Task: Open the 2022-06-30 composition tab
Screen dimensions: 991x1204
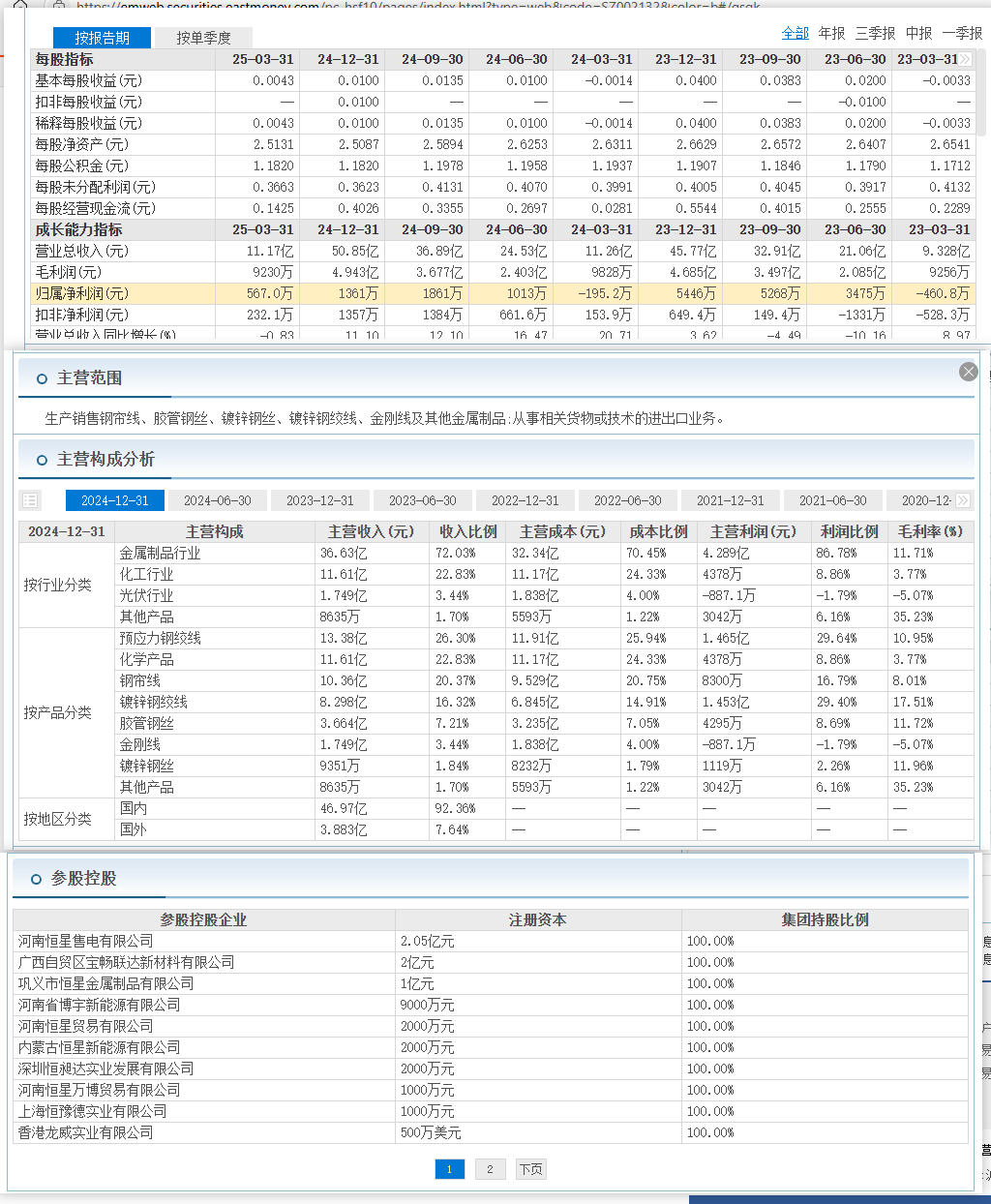Action: point(628,500)
